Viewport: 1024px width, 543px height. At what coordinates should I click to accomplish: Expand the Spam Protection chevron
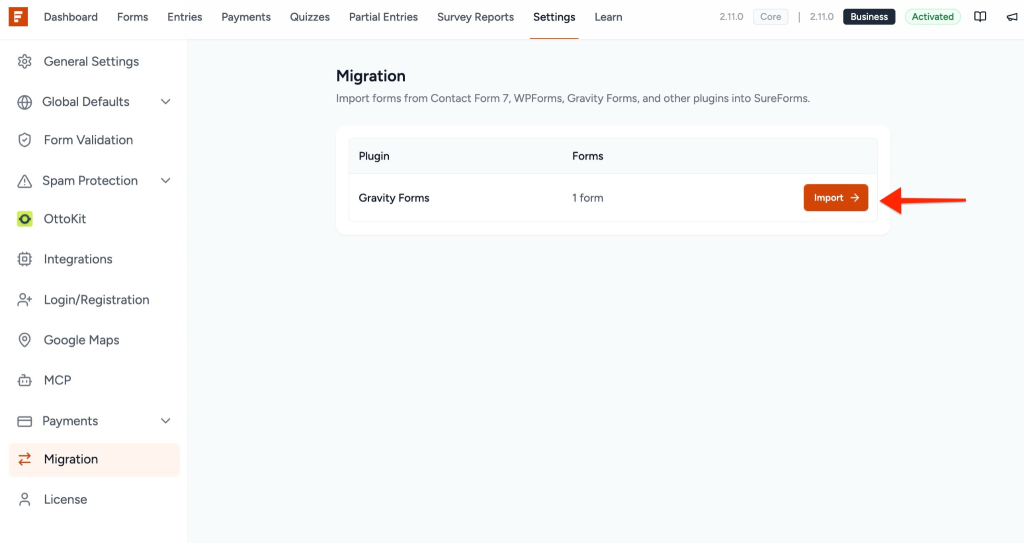point(166,181)
